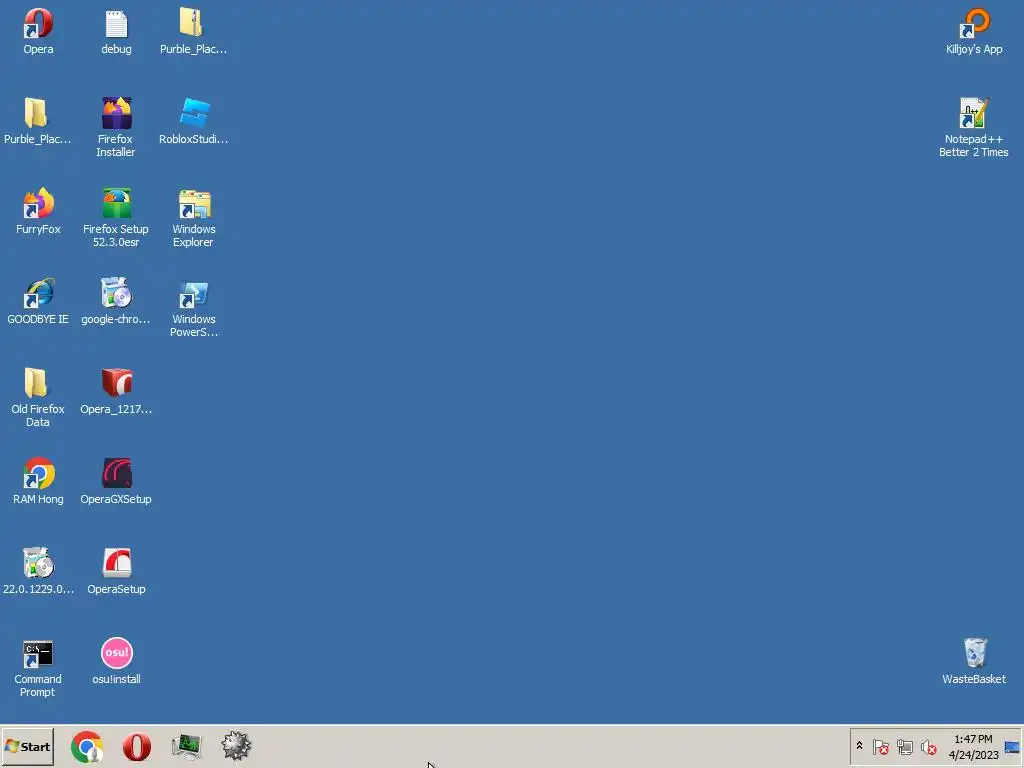Image resolution: width=1024 pixels, height=768 pixels.
Task: Click the muted volume tray icon
Action: (928, 747)
